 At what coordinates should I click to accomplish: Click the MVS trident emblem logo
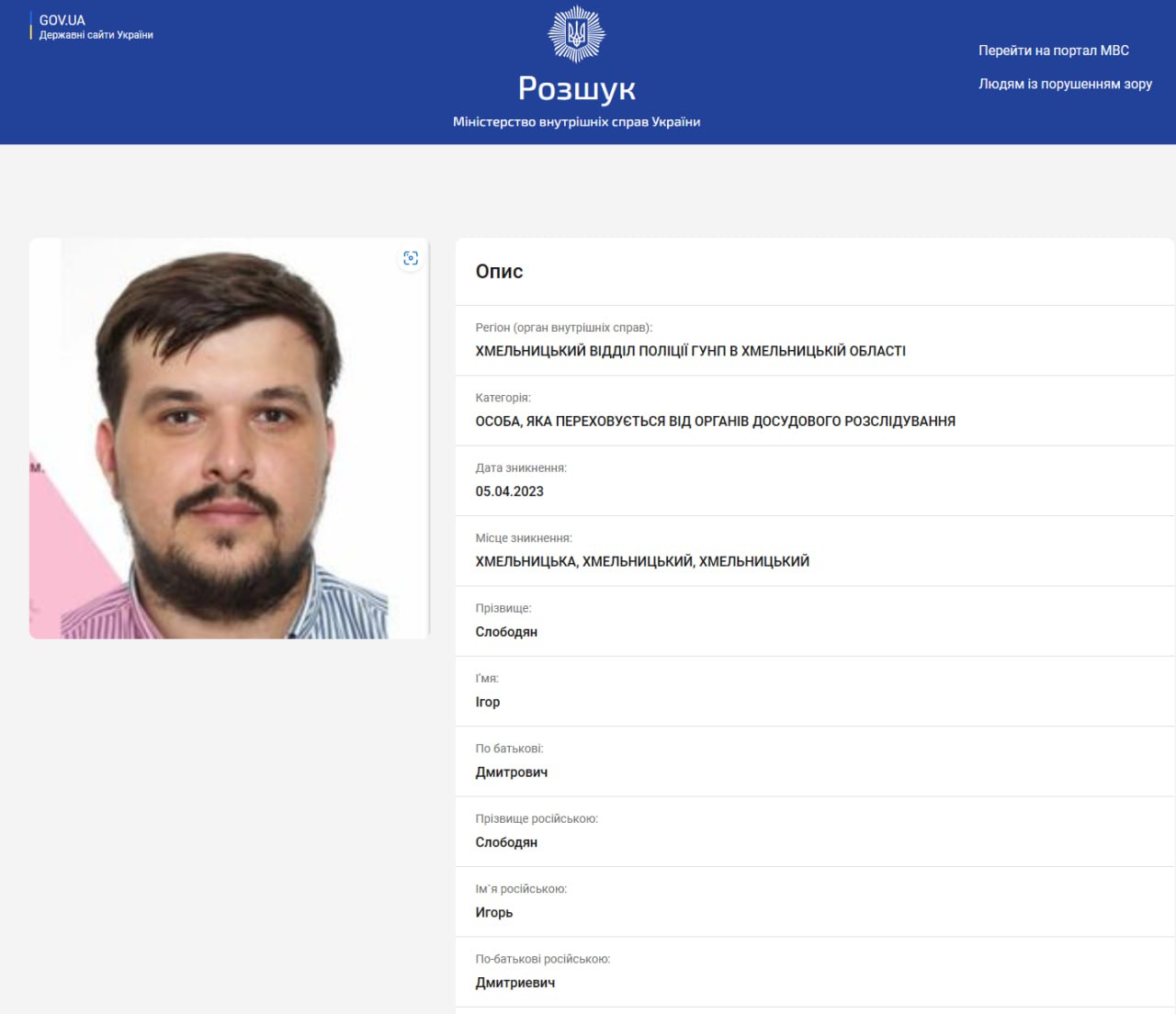[x=578, y=32]
